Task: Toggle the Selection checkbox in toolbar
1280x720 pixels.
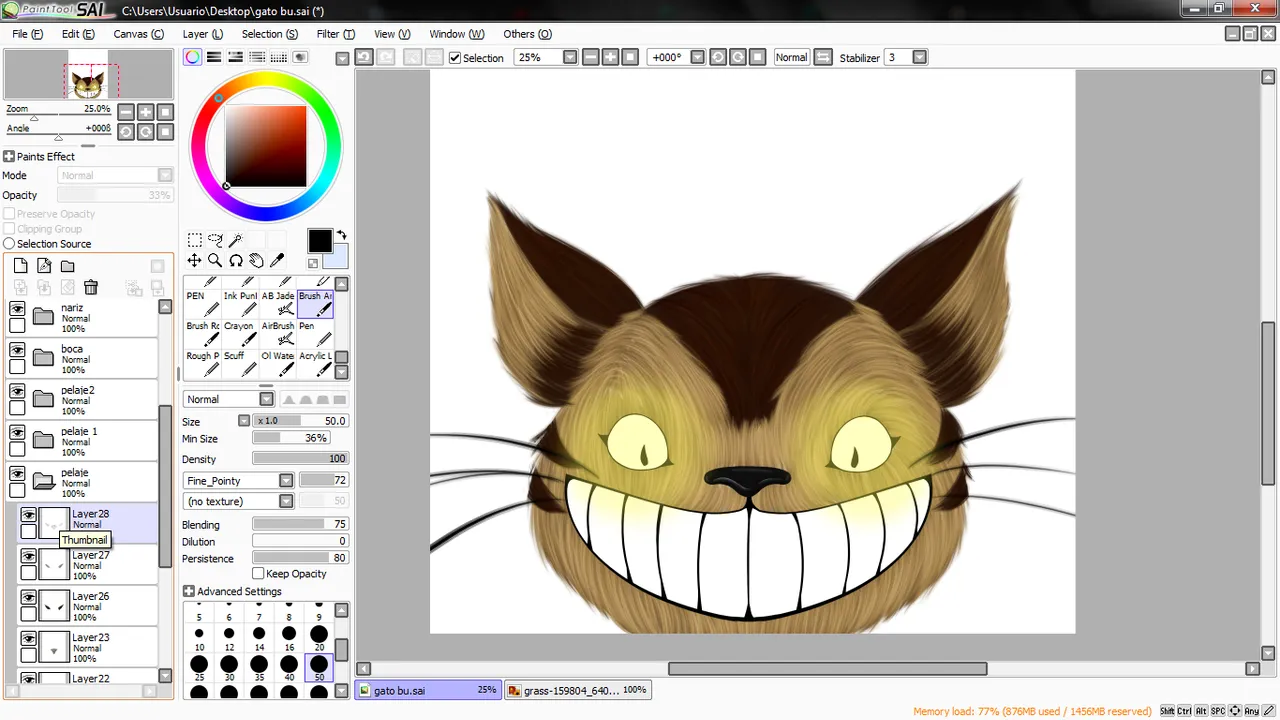Action: [455, 58]
